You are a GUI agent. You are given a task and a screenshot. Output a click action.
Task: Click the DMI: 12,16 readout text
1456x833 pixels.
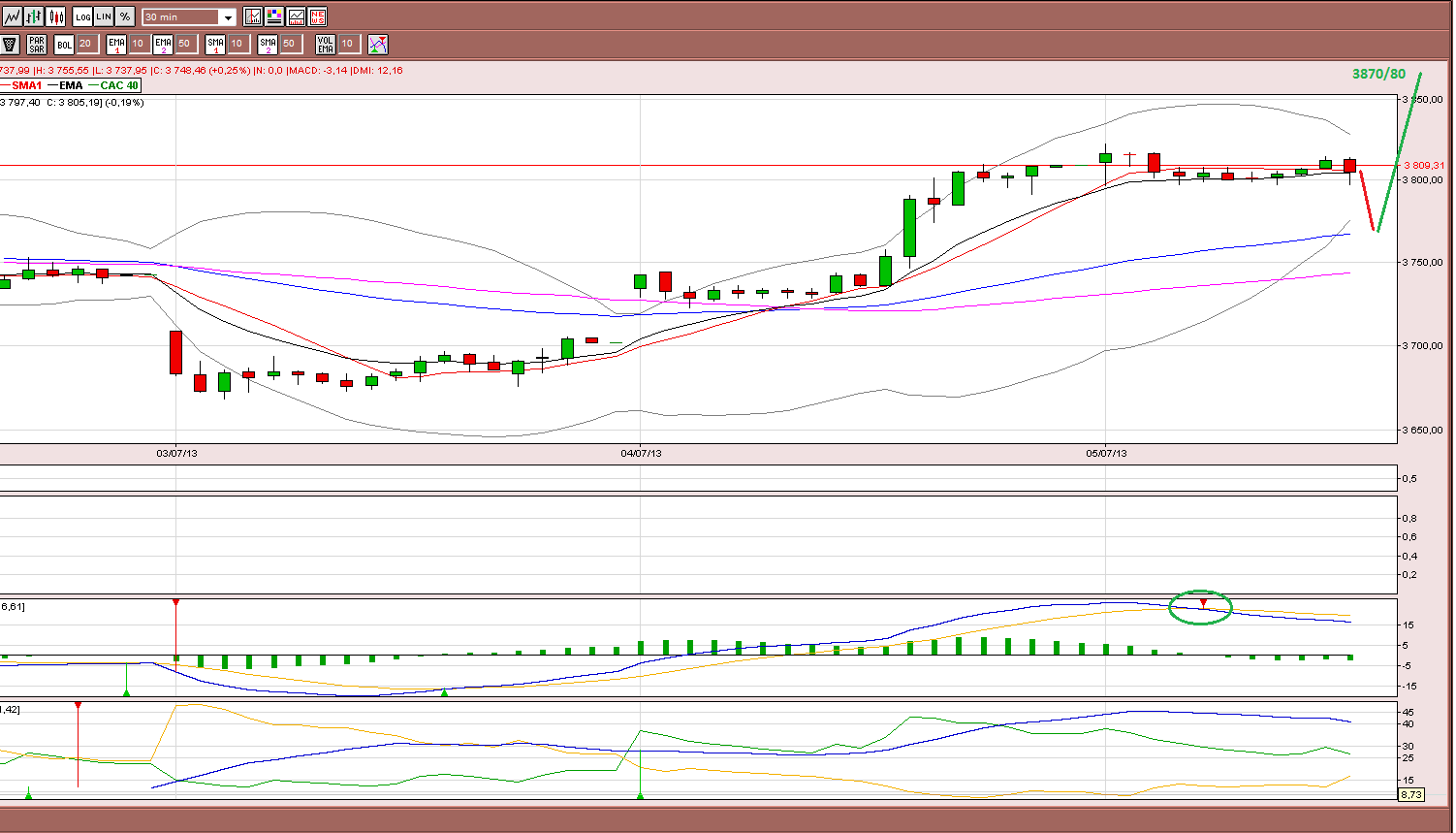(x=378, y=71)
